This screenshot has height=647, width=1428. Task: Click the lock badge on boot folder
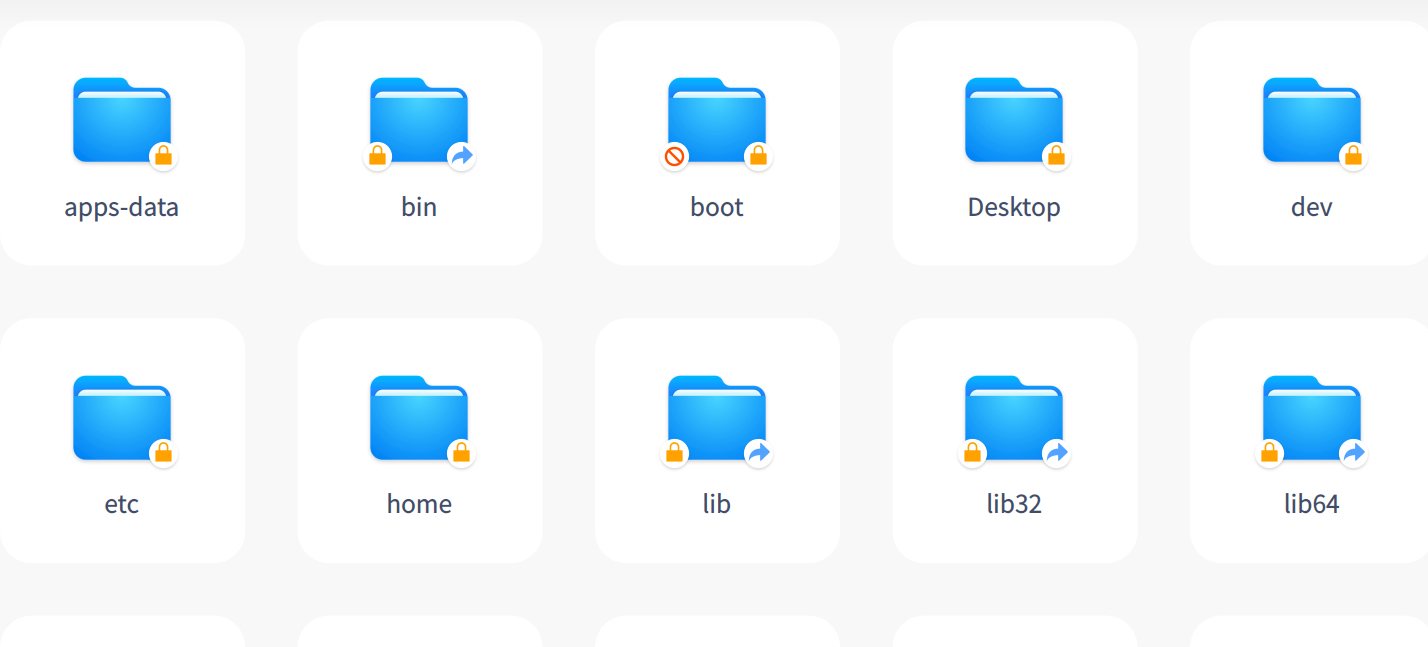[x=758, y=156]
